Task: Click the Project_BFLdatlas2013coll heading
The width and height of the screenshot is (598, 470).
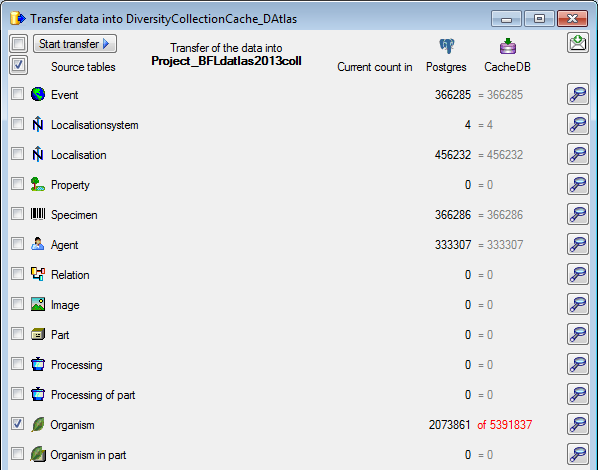Action: (x=226, y=61)
